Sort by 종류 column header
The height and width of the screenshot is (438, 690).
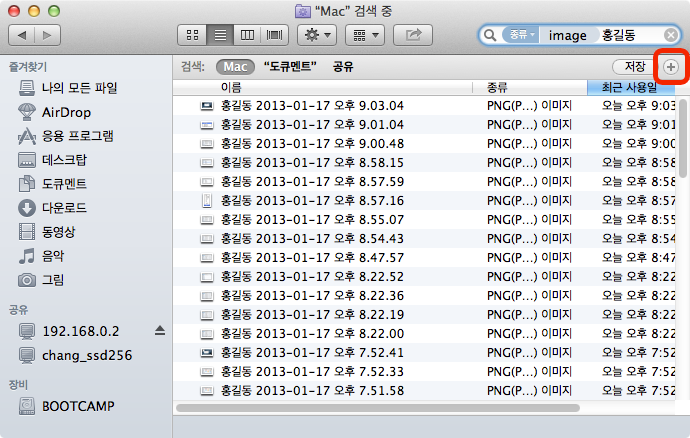pos(530,88)
